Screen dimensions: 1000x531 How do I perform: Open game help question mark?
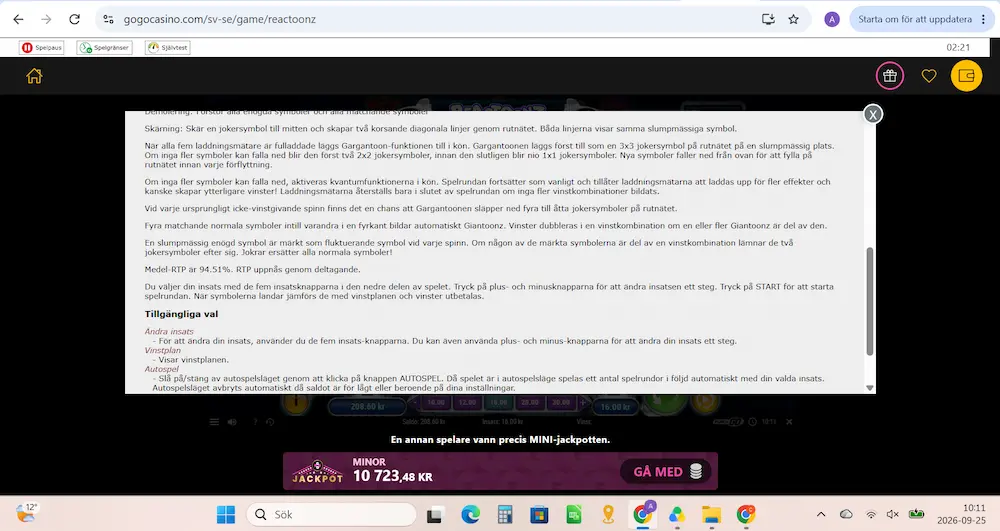click(255, 422)
